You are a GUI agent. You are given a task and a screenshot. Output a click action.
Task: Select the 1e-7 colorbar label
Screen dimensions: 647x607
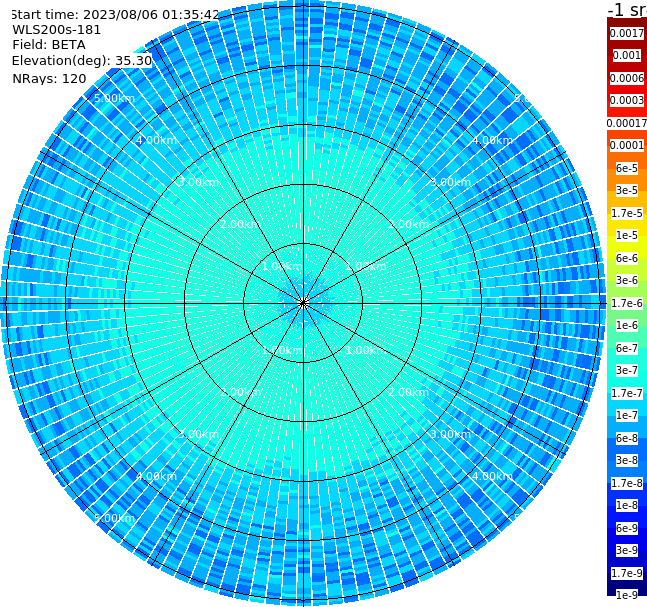[627, 415]
